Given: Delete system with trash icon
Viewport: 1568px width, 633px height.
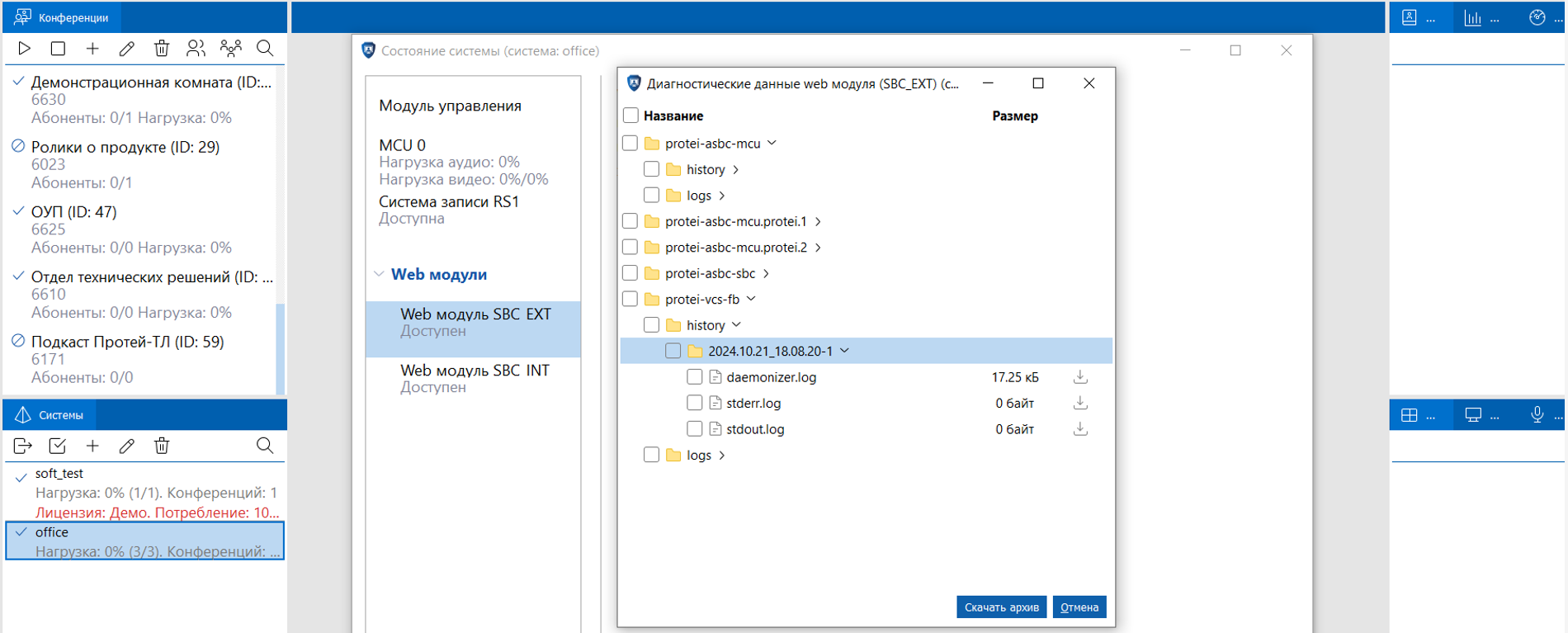Looking at the screenshot, I should [x=162, y=446].
